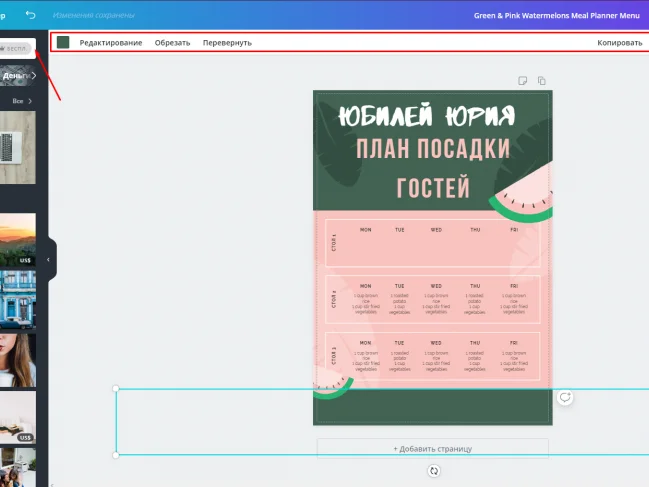Click the undo arrow icon

[x=31, y=15]
